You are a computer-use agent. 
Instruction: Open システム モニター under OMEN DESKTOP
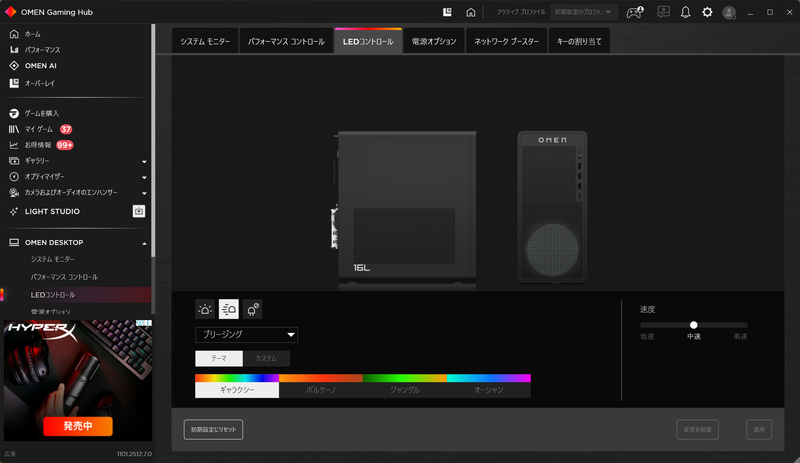tap(53, 259)
